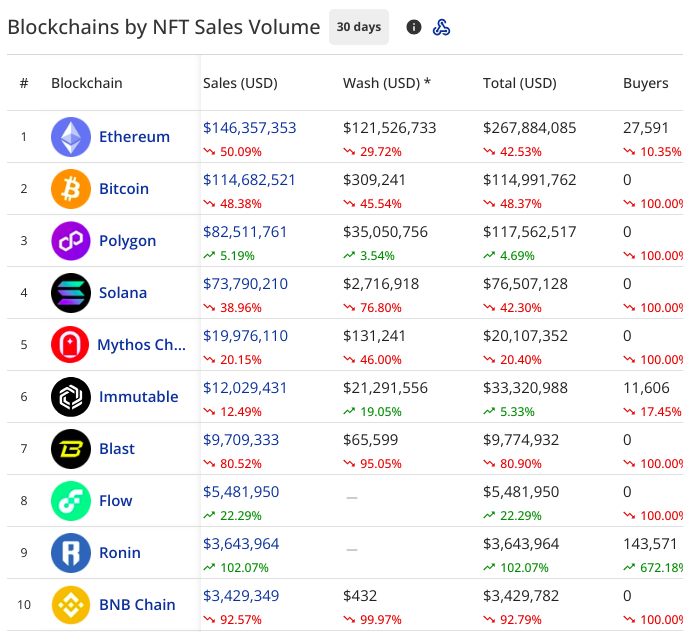
Task: Sort by Sales (USD) column header
Action: pyautogui.click(x=240, y=83)
